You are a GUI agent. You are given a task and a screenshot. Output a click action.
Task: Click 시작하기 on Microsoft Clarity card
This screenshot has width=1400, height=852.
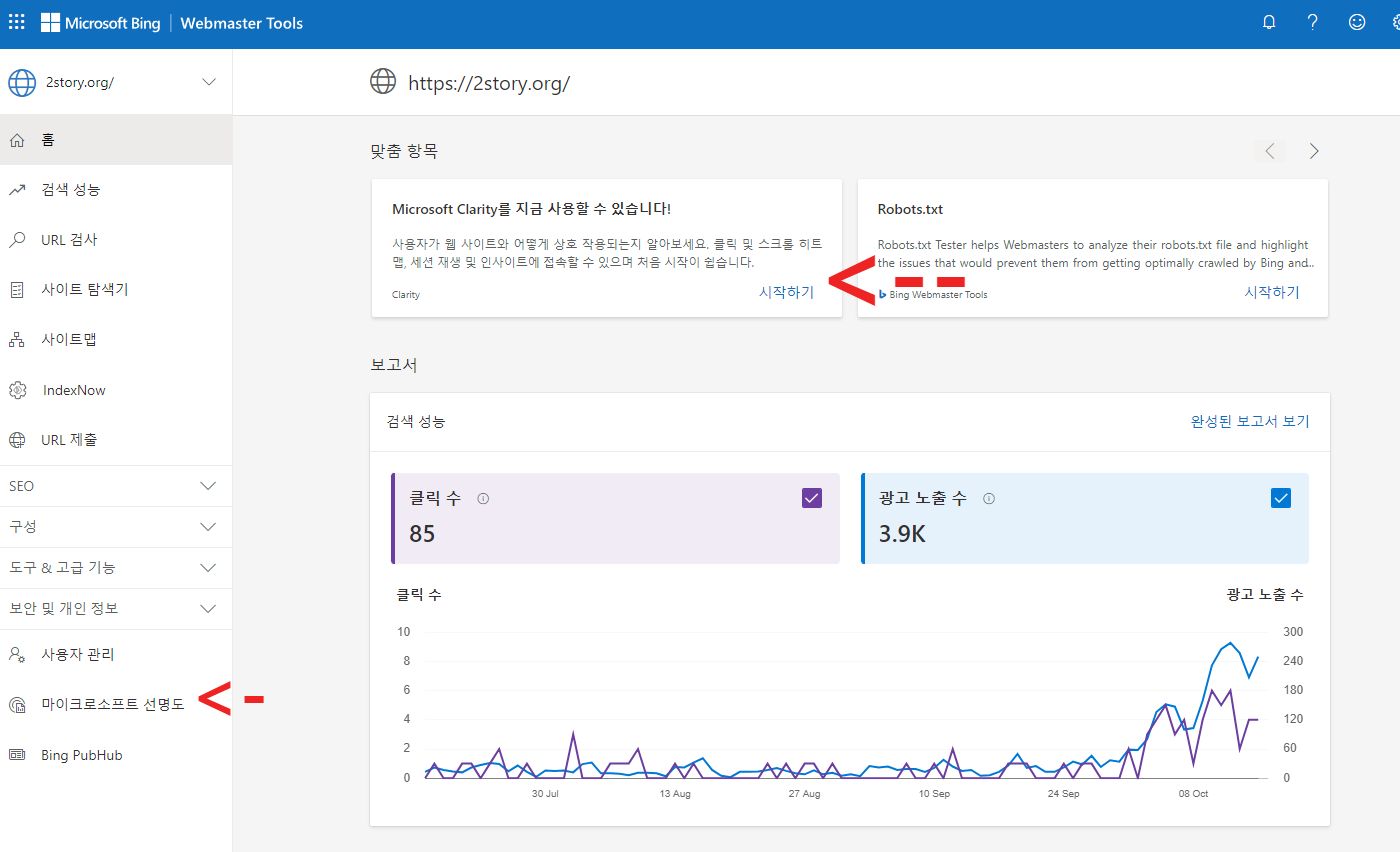pyautogui.click(x=786, y=292)
